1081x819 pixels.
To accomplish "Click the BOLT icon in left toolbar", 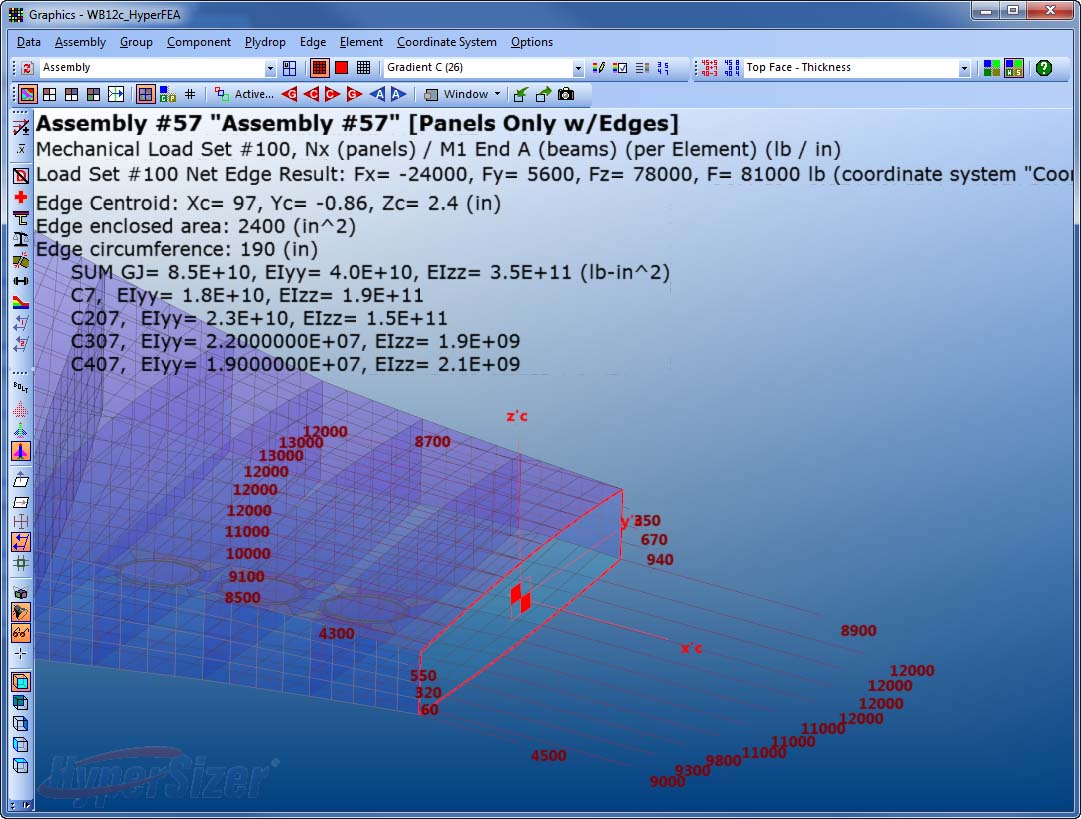I will pyautogui.click(x=21, y=387).
